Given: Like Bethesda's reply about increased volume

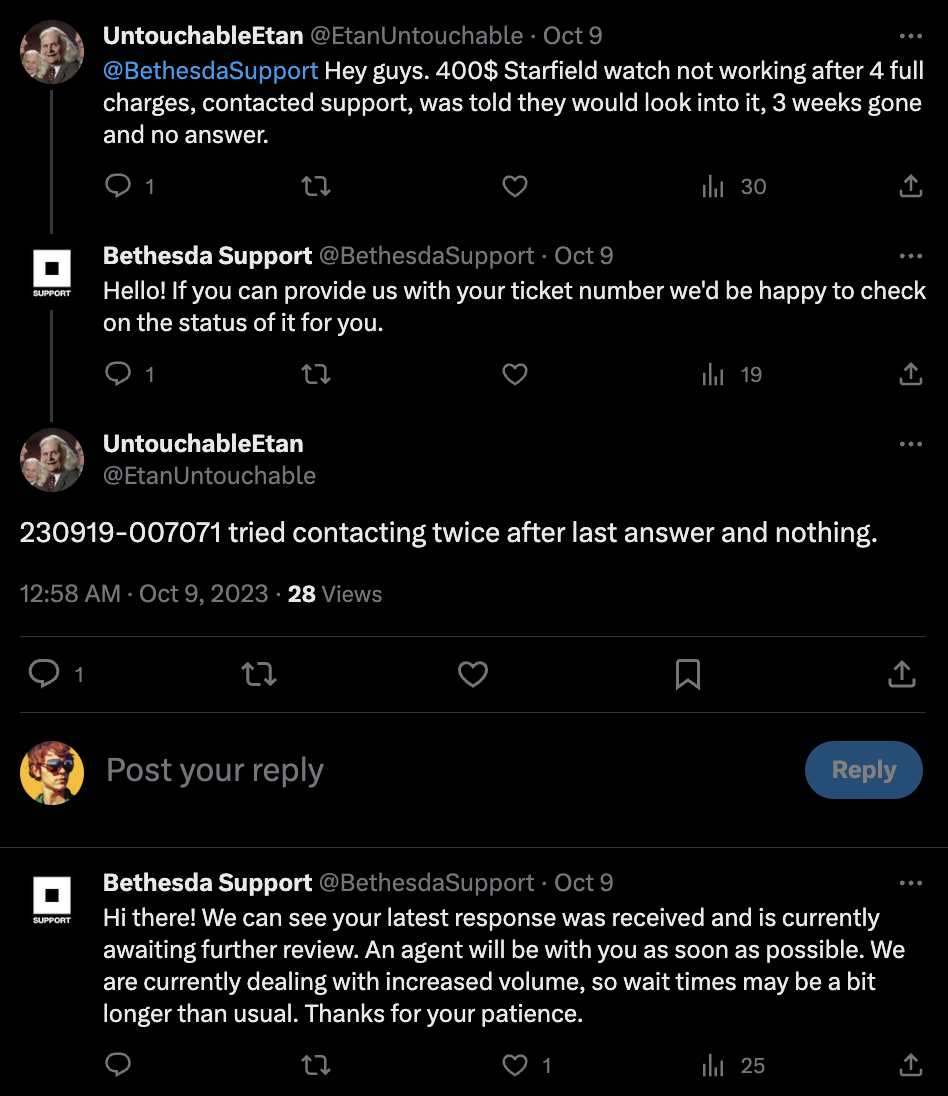Looking at the screenshot, I should [x=515, y=1065].
